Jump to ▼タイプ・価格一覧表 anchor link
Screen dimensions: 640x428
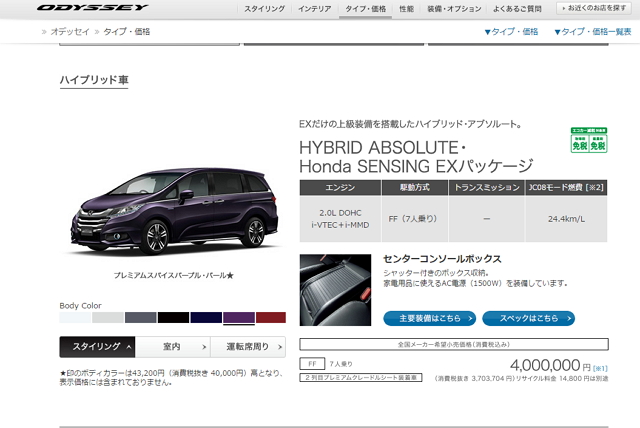pos(593,32)
